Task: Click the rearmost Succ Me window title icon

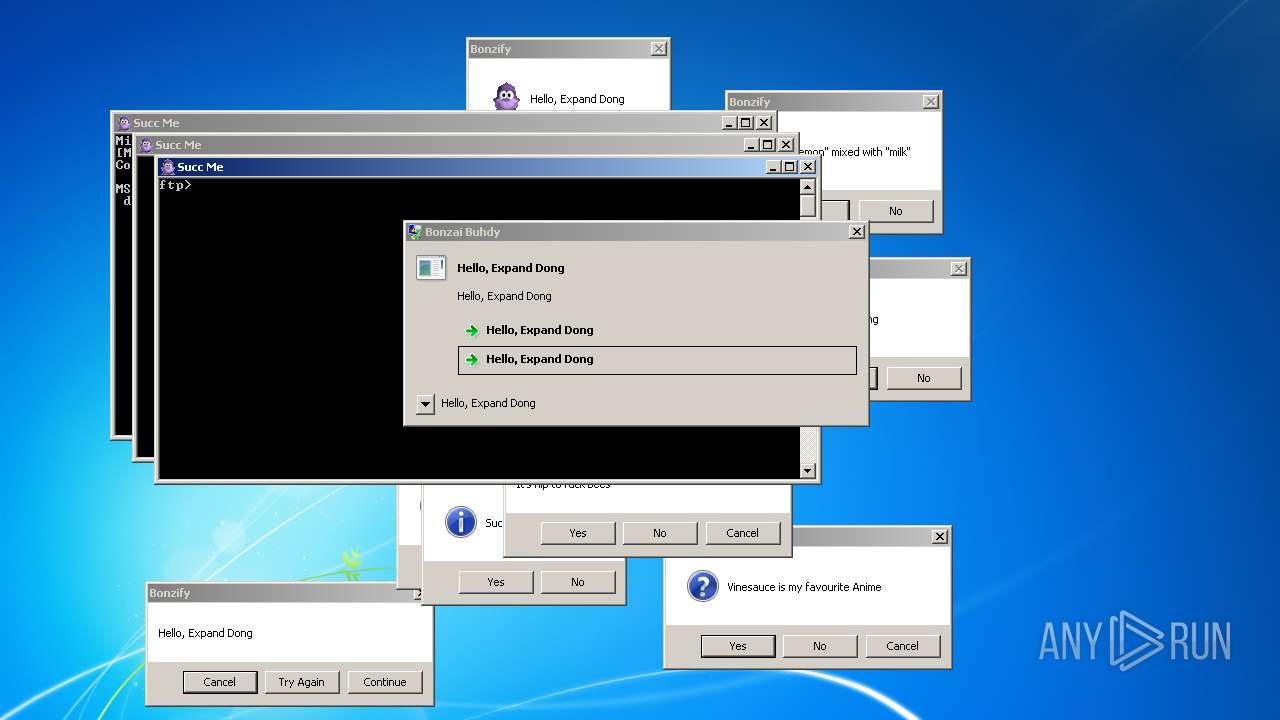Action: 124,123
